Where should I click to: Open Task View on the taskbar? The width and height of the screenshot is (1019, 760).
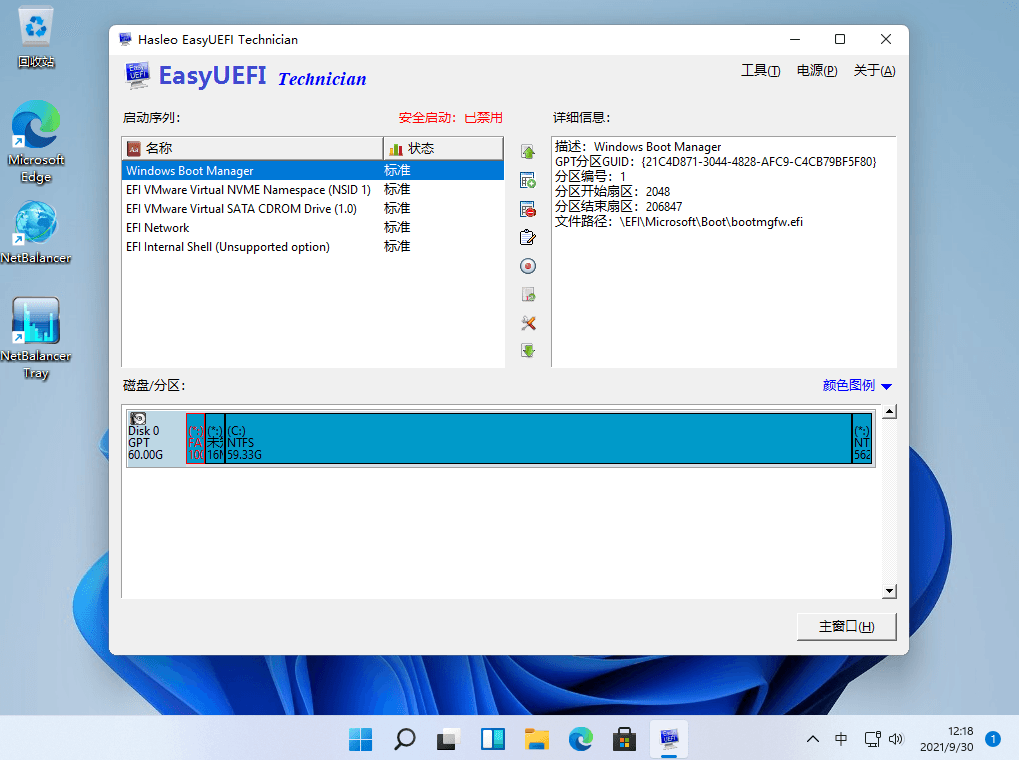coord(448,739)
